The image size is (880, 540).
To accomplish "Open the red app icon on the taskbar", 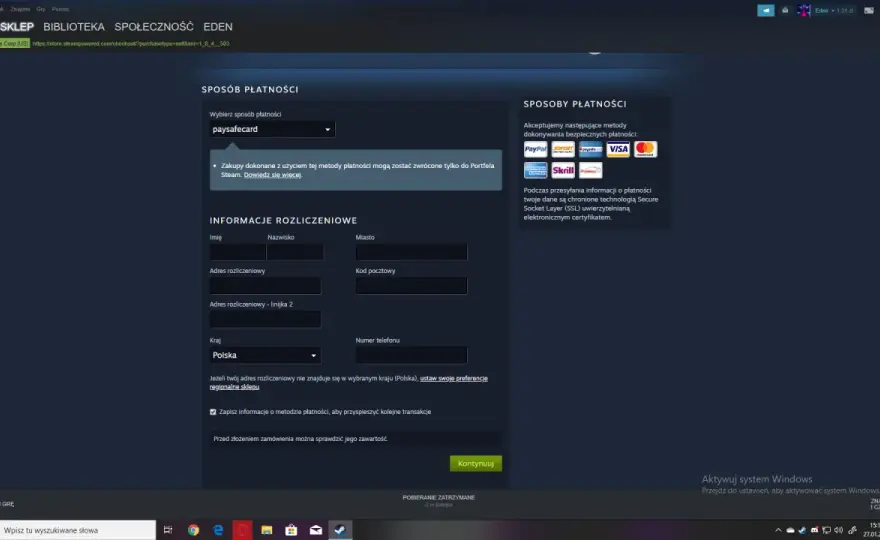I will coord(242,530).
